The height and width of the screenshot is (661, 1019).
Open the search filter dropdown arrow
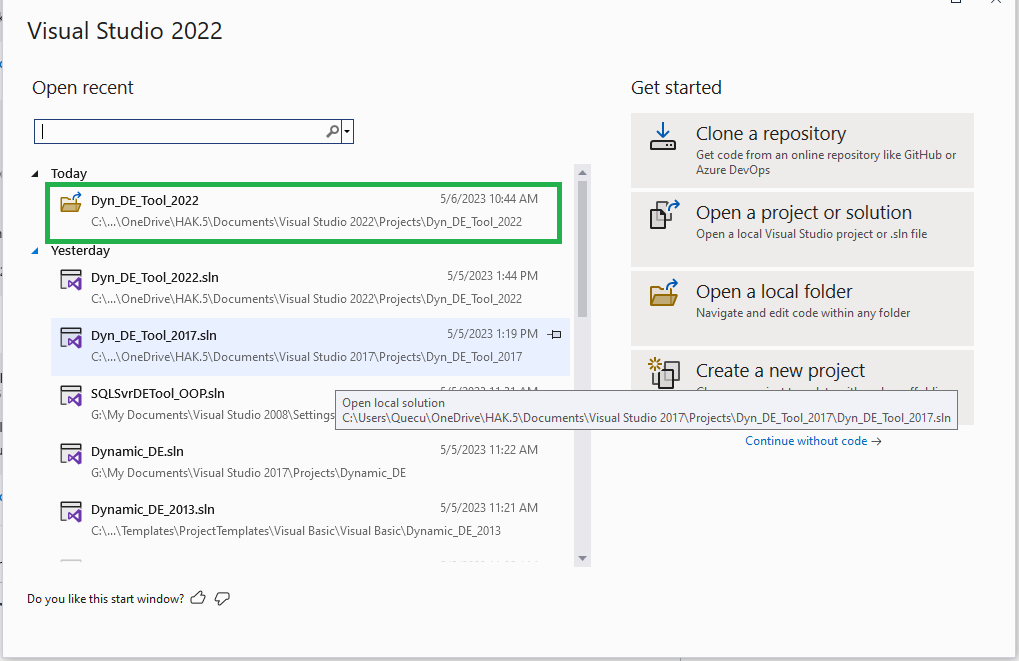345,131
